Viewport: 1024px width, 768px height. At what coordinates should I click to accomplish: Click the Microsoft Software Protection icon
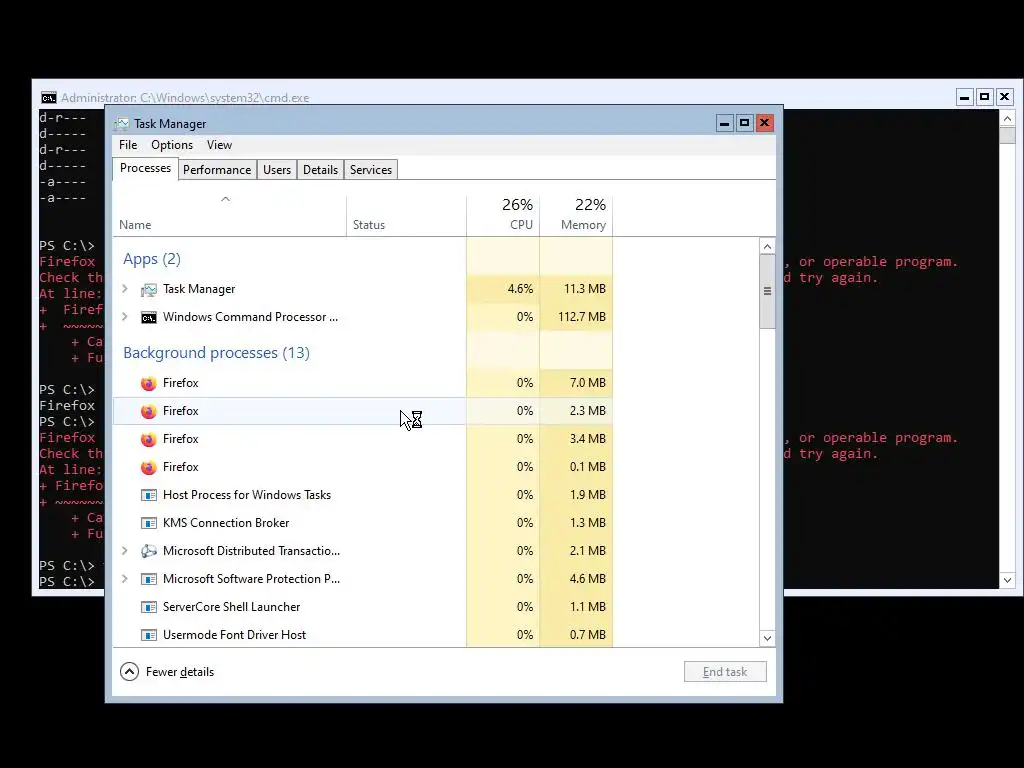pos(149,579)
